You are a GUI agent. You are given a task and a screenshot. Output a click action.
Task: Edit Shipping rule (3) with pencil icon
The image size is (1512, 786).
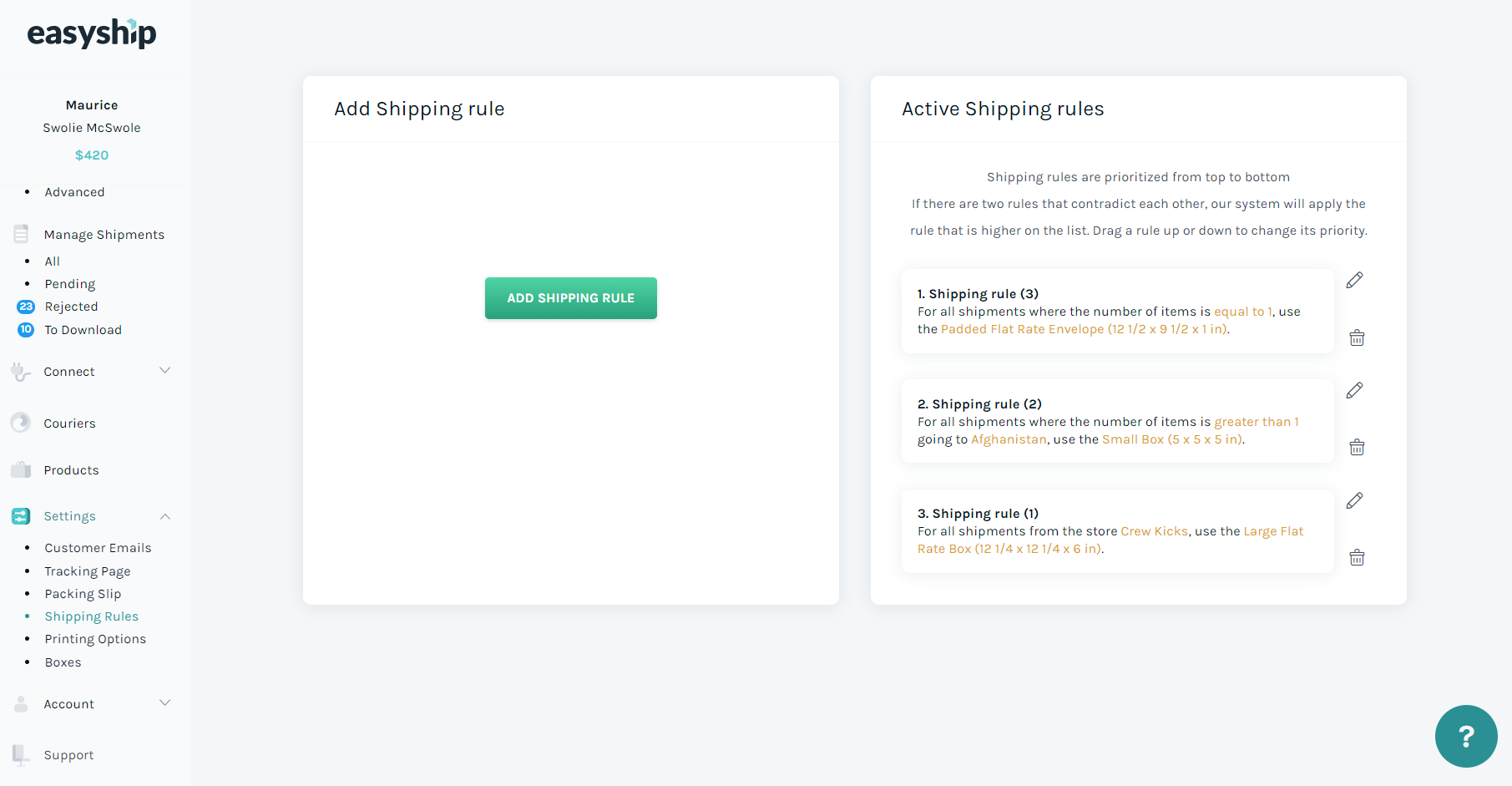point(1354,281)
